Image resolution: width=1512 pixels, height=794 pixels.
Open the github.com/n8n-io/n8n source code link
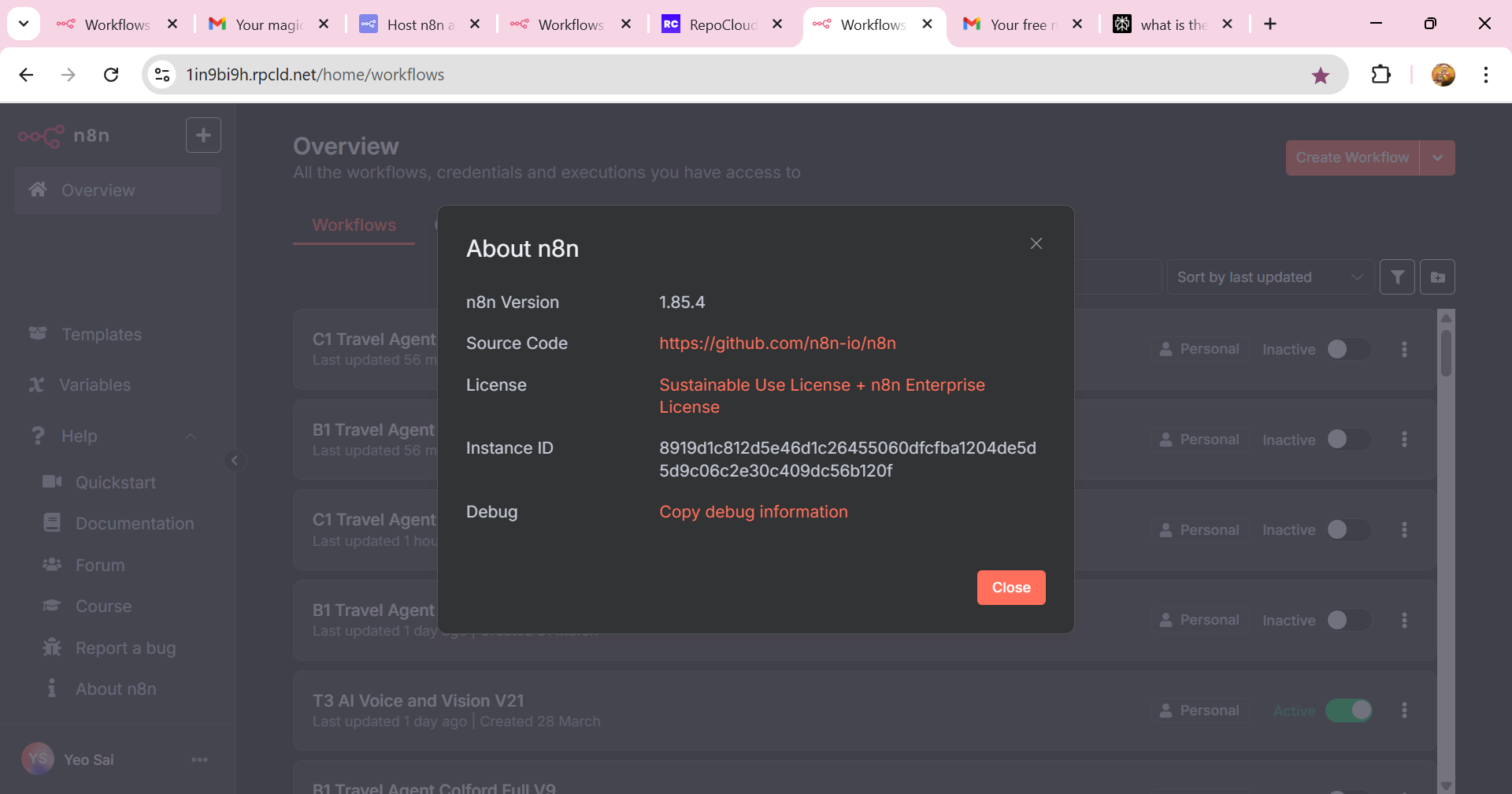point(777,343)
